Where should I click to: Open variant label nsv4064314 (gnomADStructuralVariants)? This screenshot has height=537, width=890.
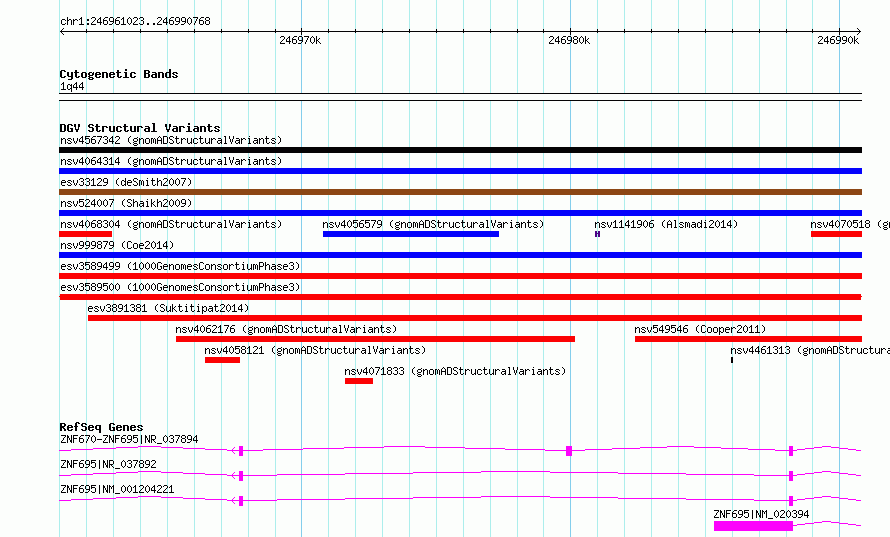coord(171,161)
